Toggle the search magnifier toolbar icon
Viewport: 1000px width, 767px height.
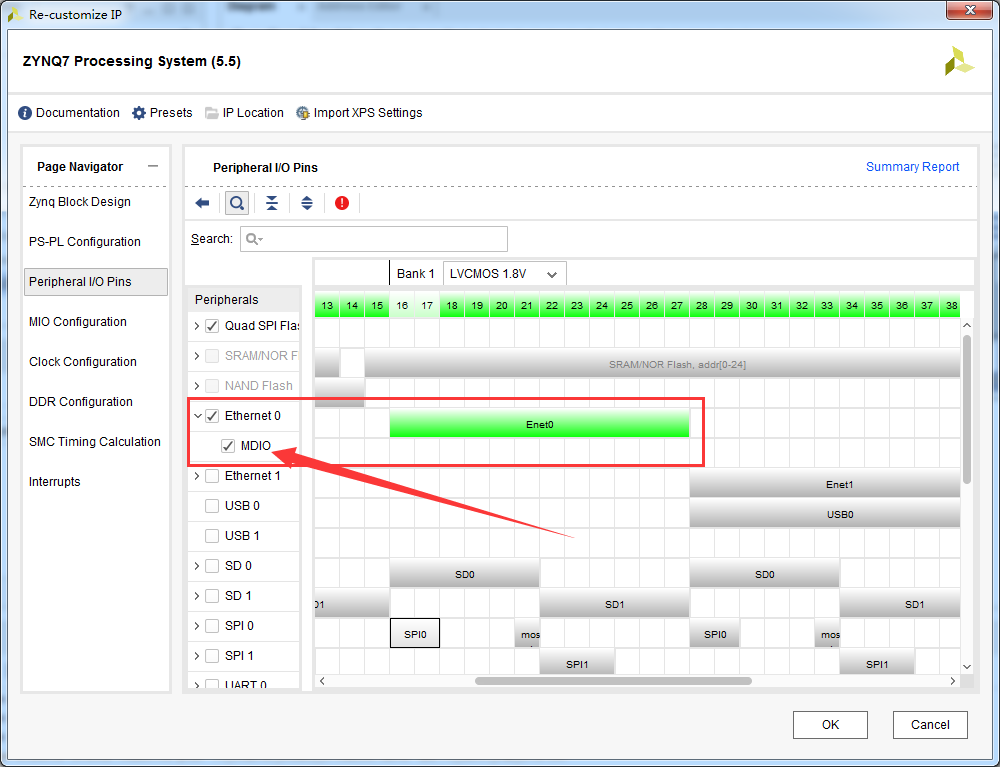point(237,203)
